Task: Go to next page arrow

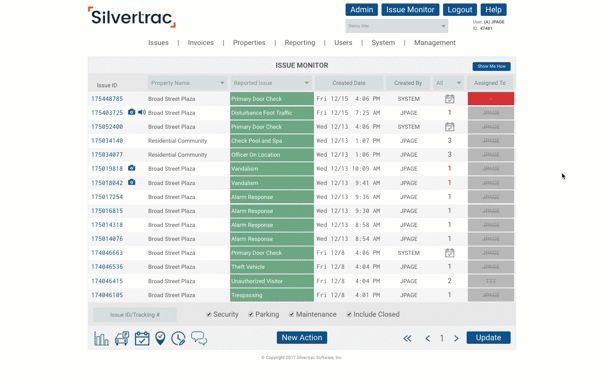Action: [x=456, y=338]
